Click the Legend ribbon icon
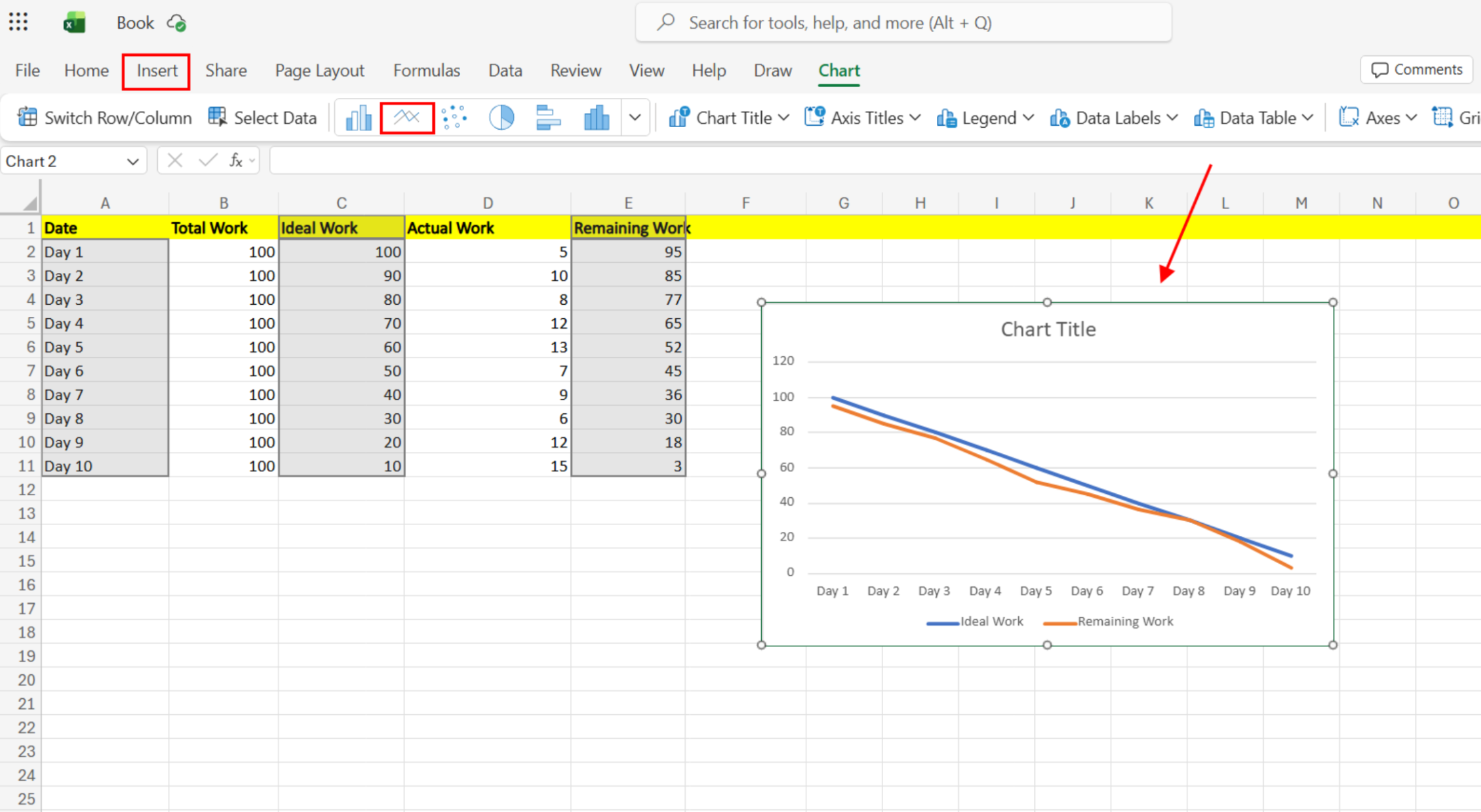1481x812 pixels. click(x=946, y=118)
